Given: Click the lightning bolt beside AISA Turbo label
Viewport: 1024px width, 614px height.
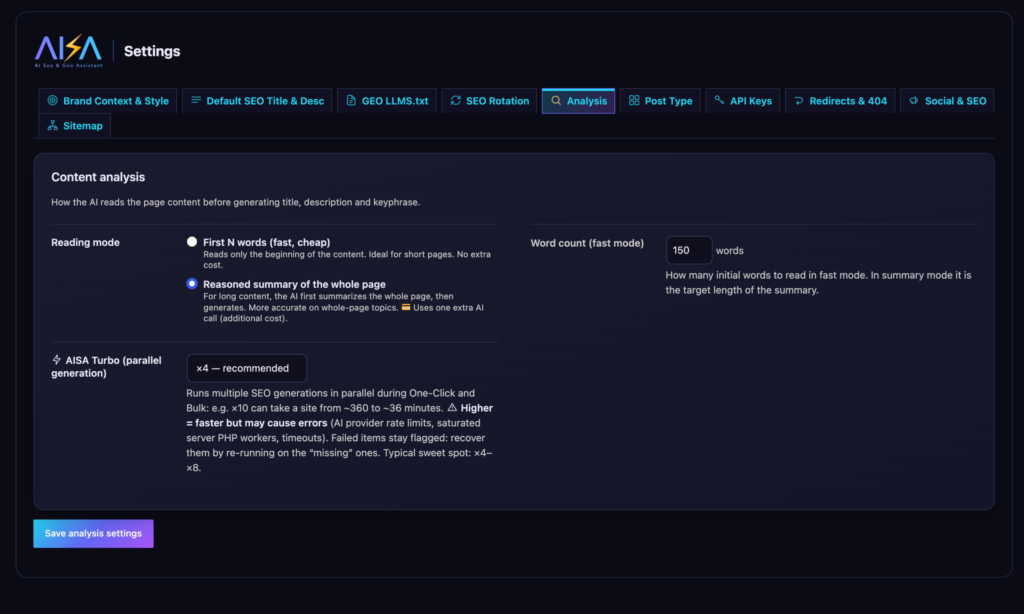Looking at the screenshot, I should [57, 360].
